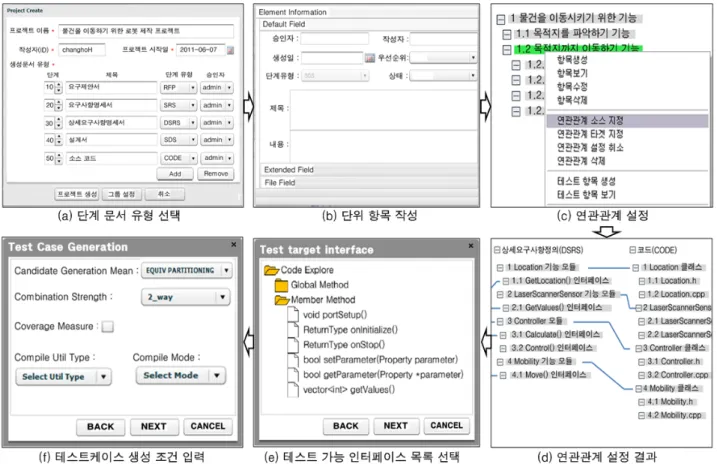Open Select Mode dropdown

click(x=181, y=375)
